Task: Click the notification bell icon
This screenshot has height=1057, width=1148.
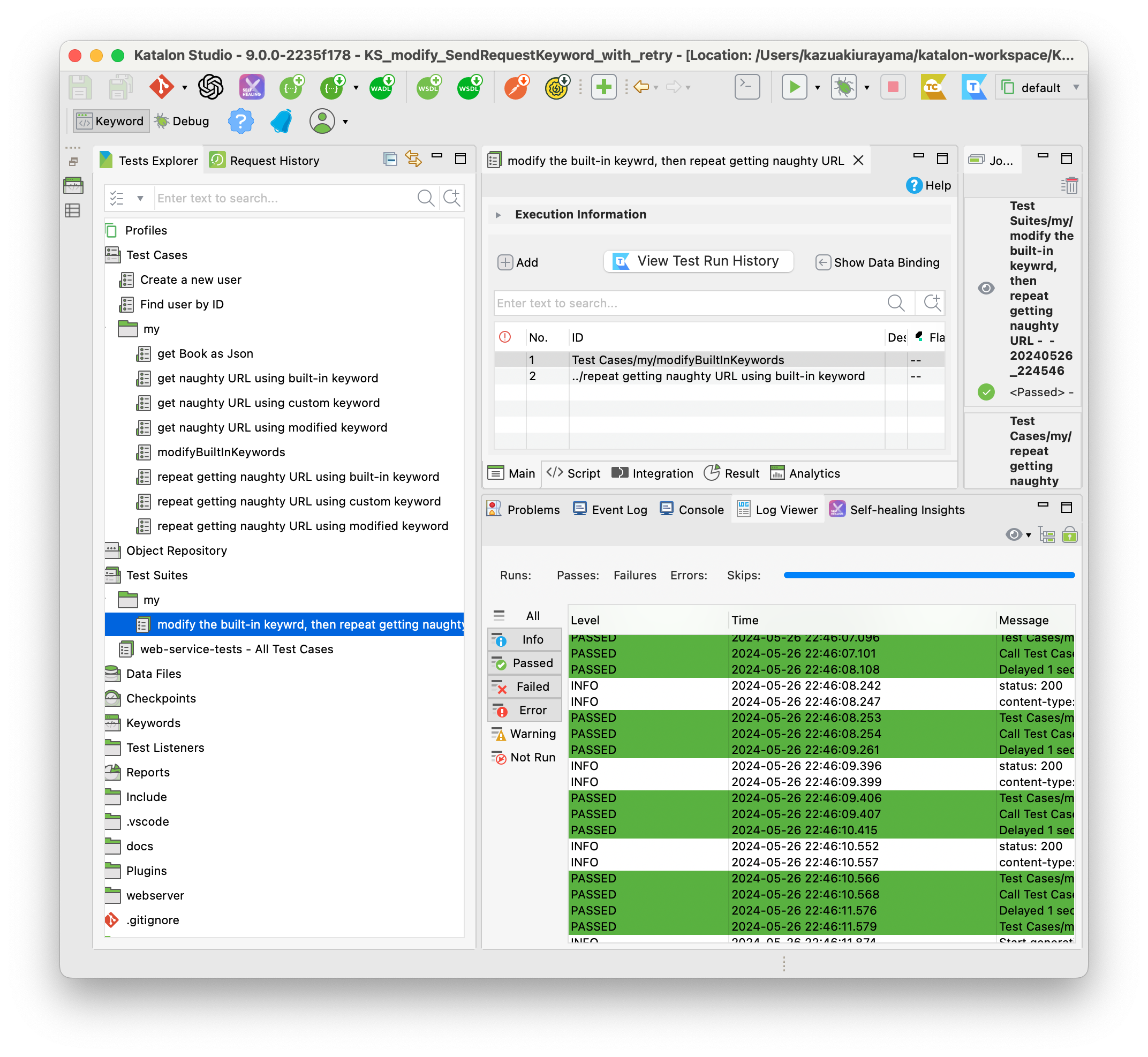Action: [x=282, y=121]
